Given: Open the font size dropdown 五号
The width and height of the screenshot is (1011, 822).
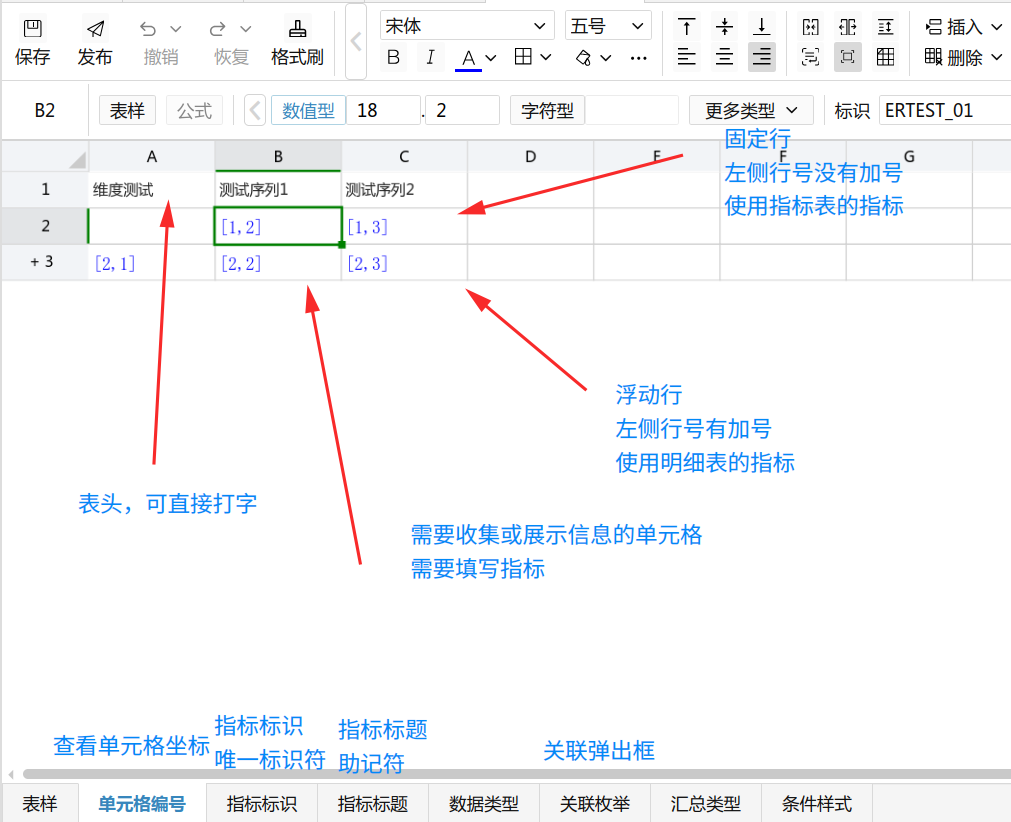Looking at the screenshot, I should pos(608,26).
